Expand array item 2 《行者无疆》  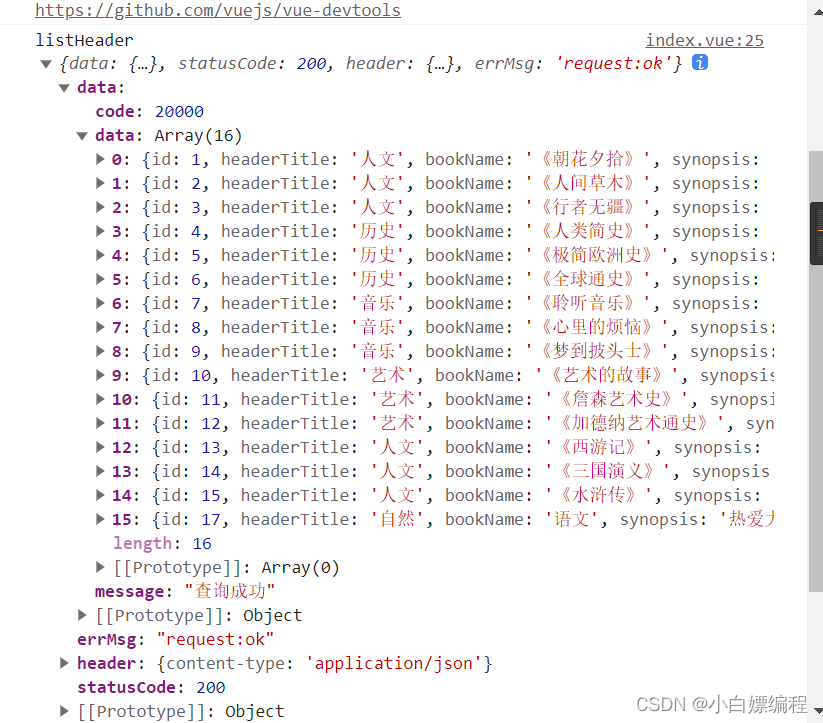click(x=100, y=207)
